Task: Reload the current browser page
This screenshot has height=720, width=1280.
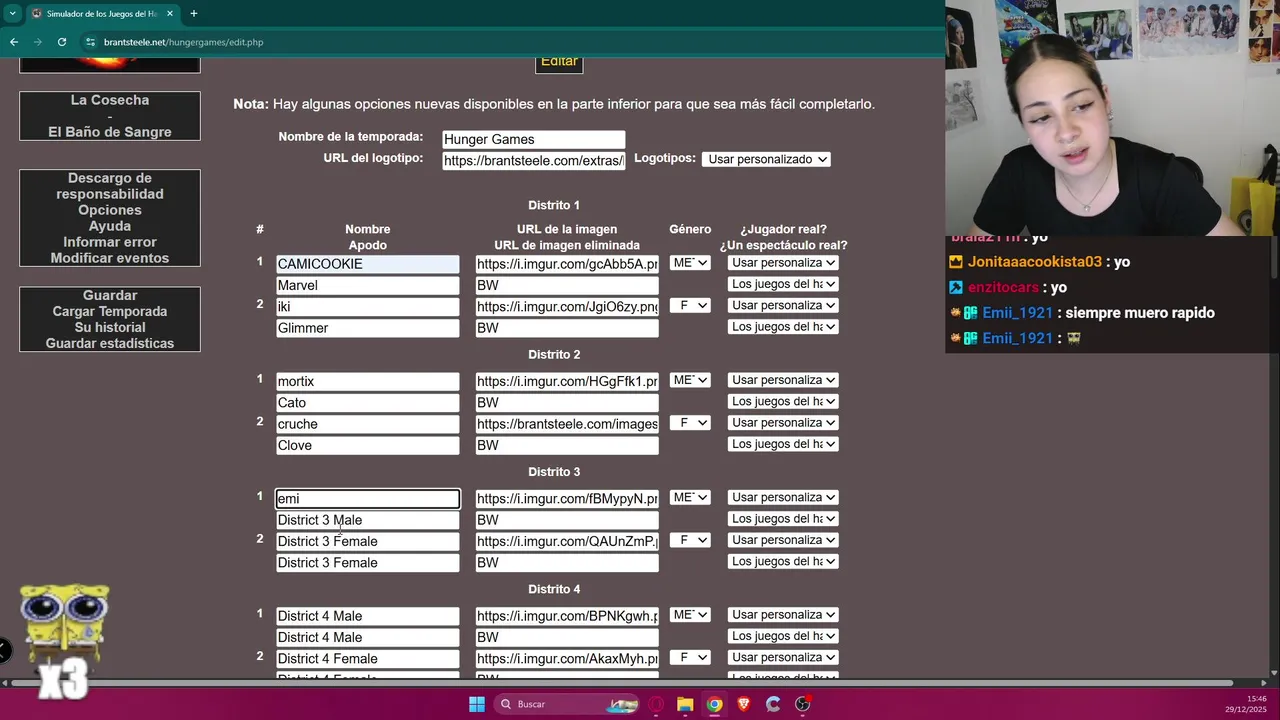Action: [62, 42]
